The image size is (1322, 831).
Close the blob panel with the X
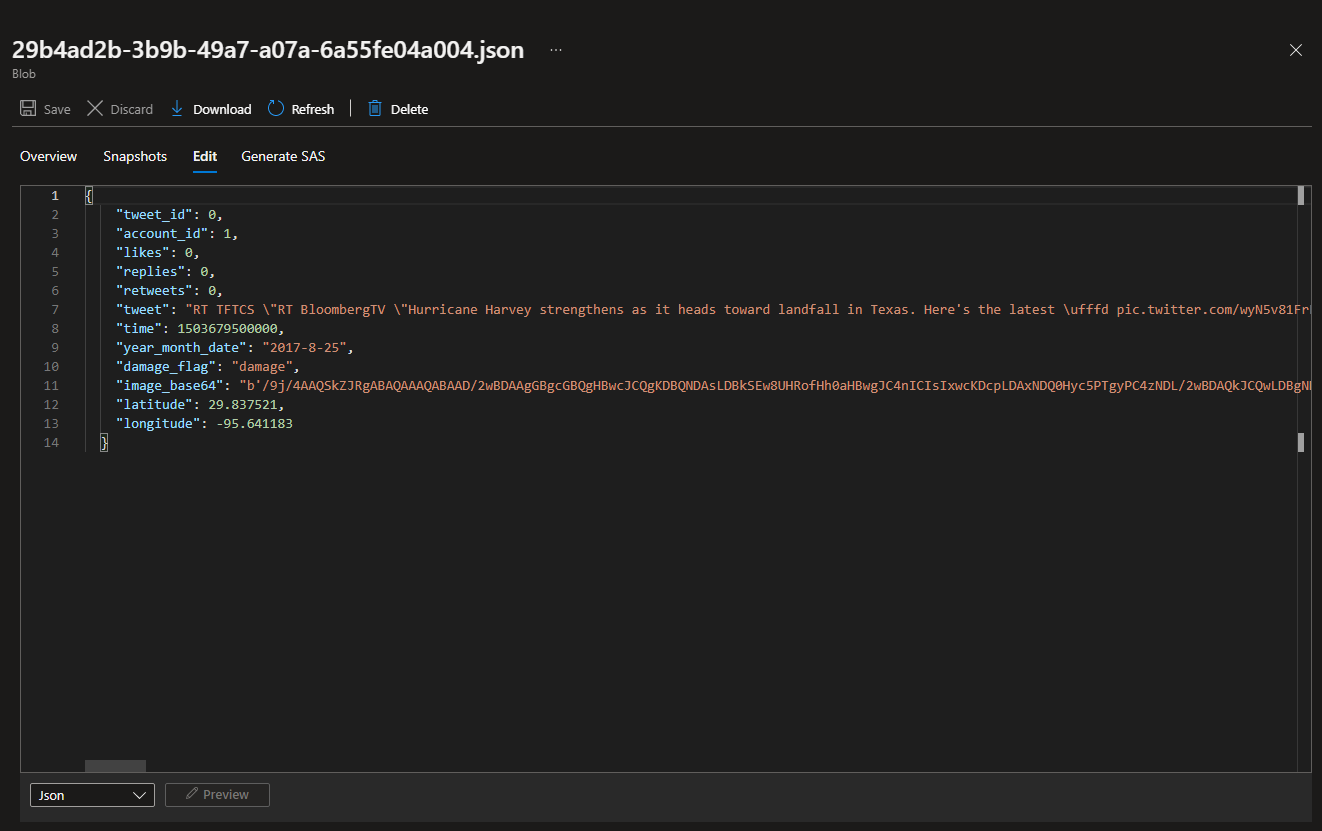(1296, 50)
